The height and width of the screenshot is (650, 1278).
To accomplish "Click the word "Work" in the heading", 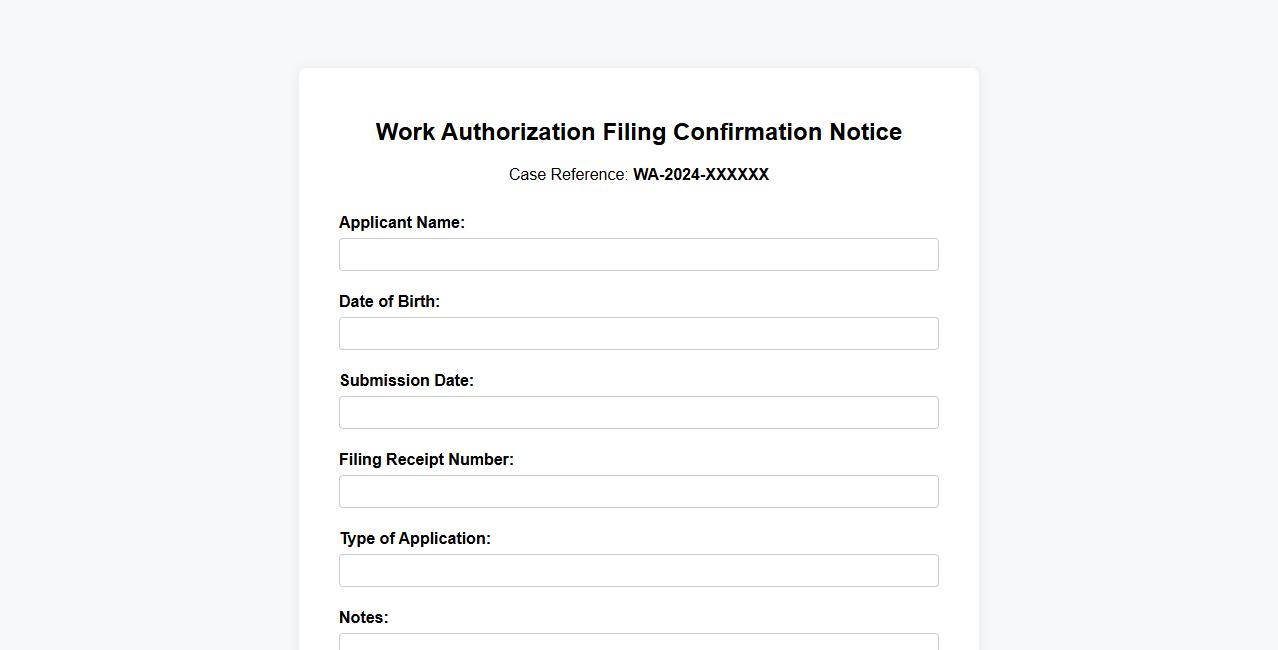I will 405,132.
